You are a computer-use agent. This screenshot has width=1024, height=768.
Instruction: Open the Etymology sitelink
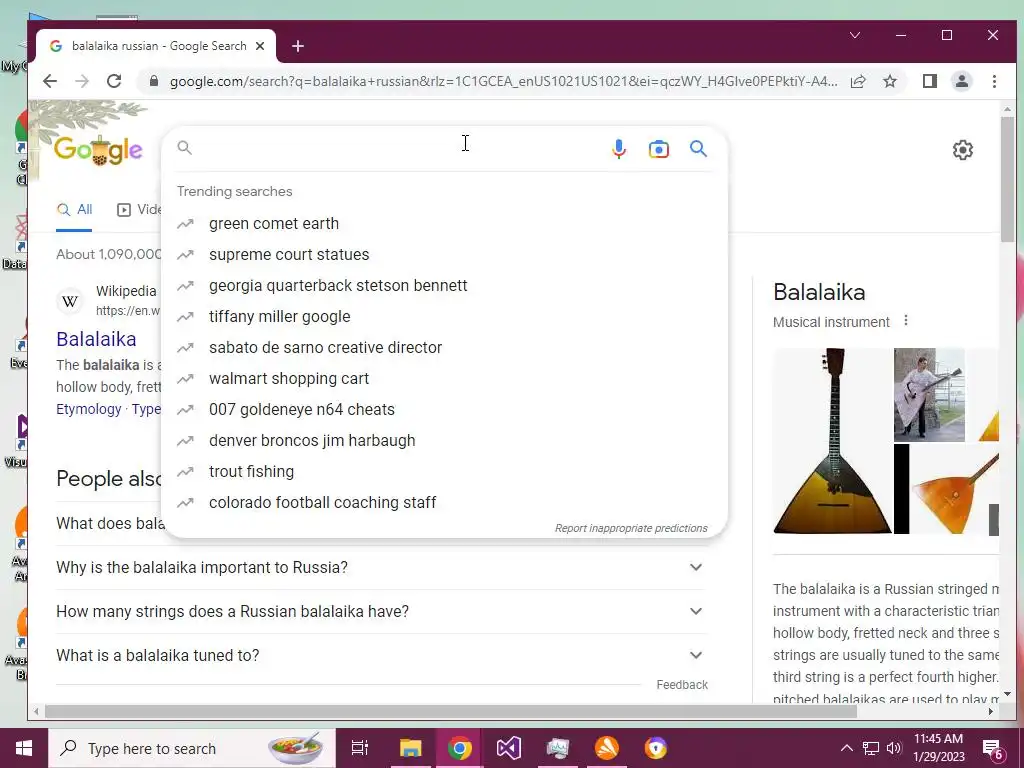[x=89, y=409]
